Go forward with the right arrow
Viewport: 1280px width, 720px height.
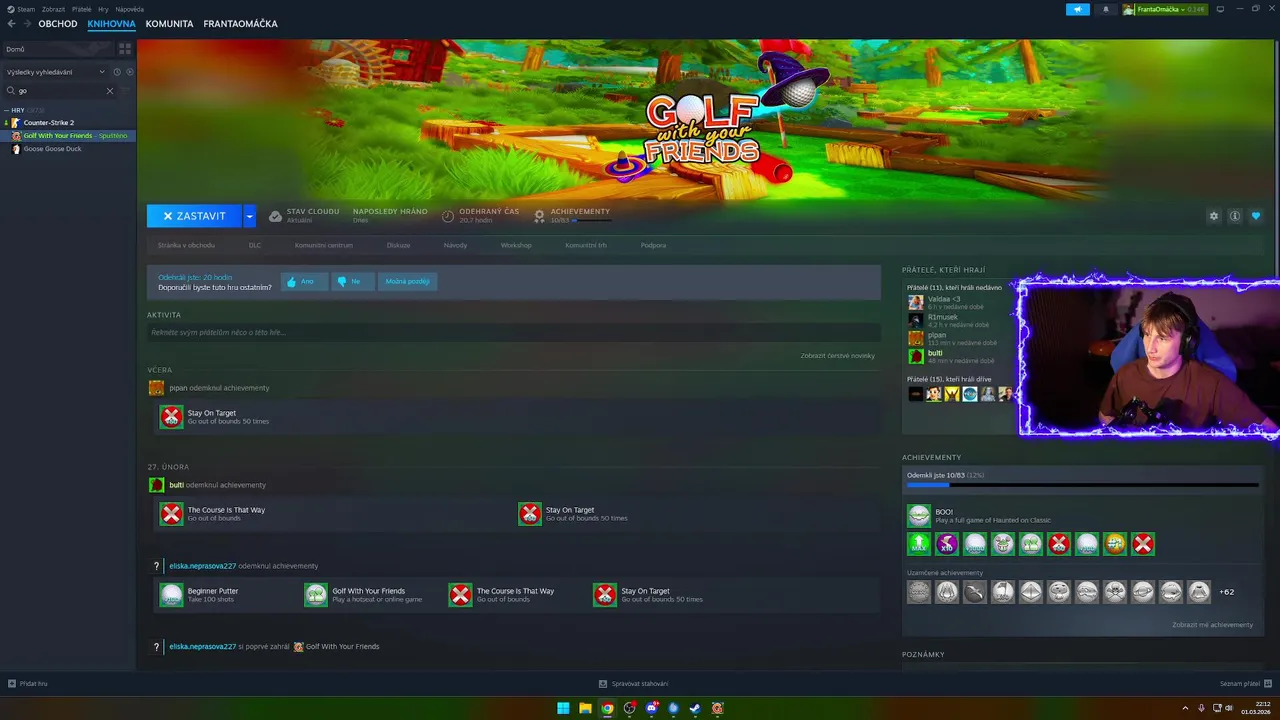pos(27,24)
